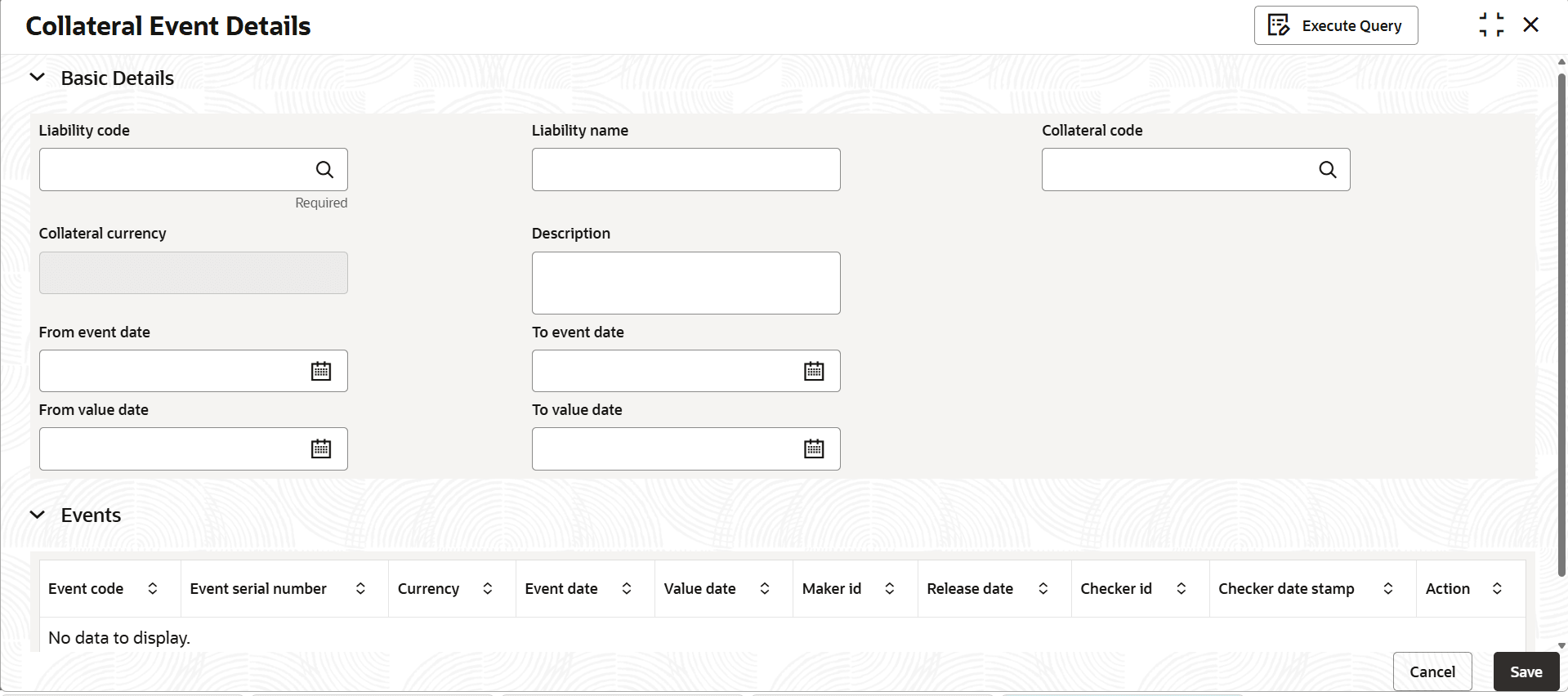Sort the Currency column
Screen dimensions: 1568x696
pyautogui.click(x=488, y=589)
